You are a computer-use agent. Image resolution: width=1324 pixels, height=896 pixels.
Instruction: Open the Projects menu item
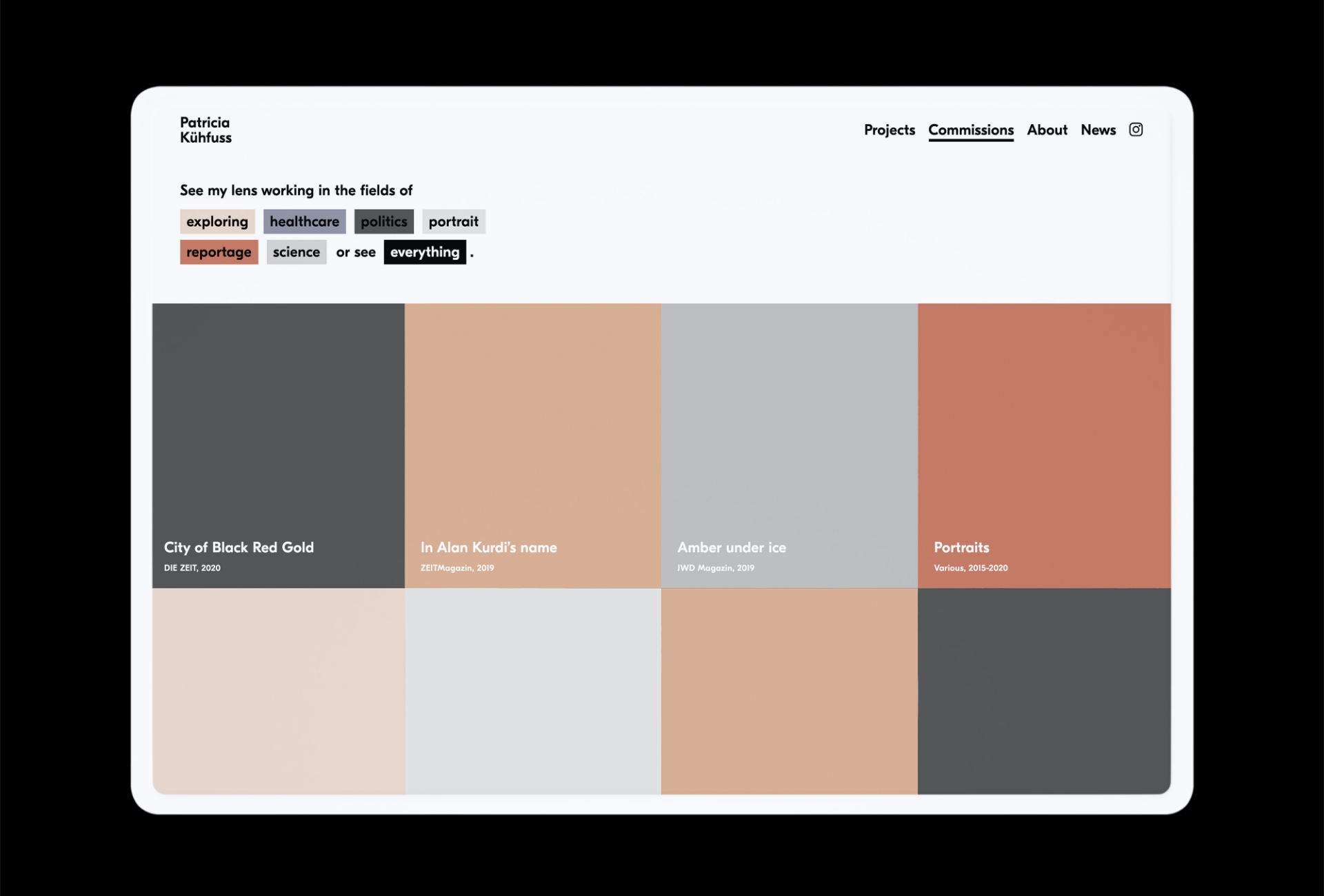pos(889,130)
